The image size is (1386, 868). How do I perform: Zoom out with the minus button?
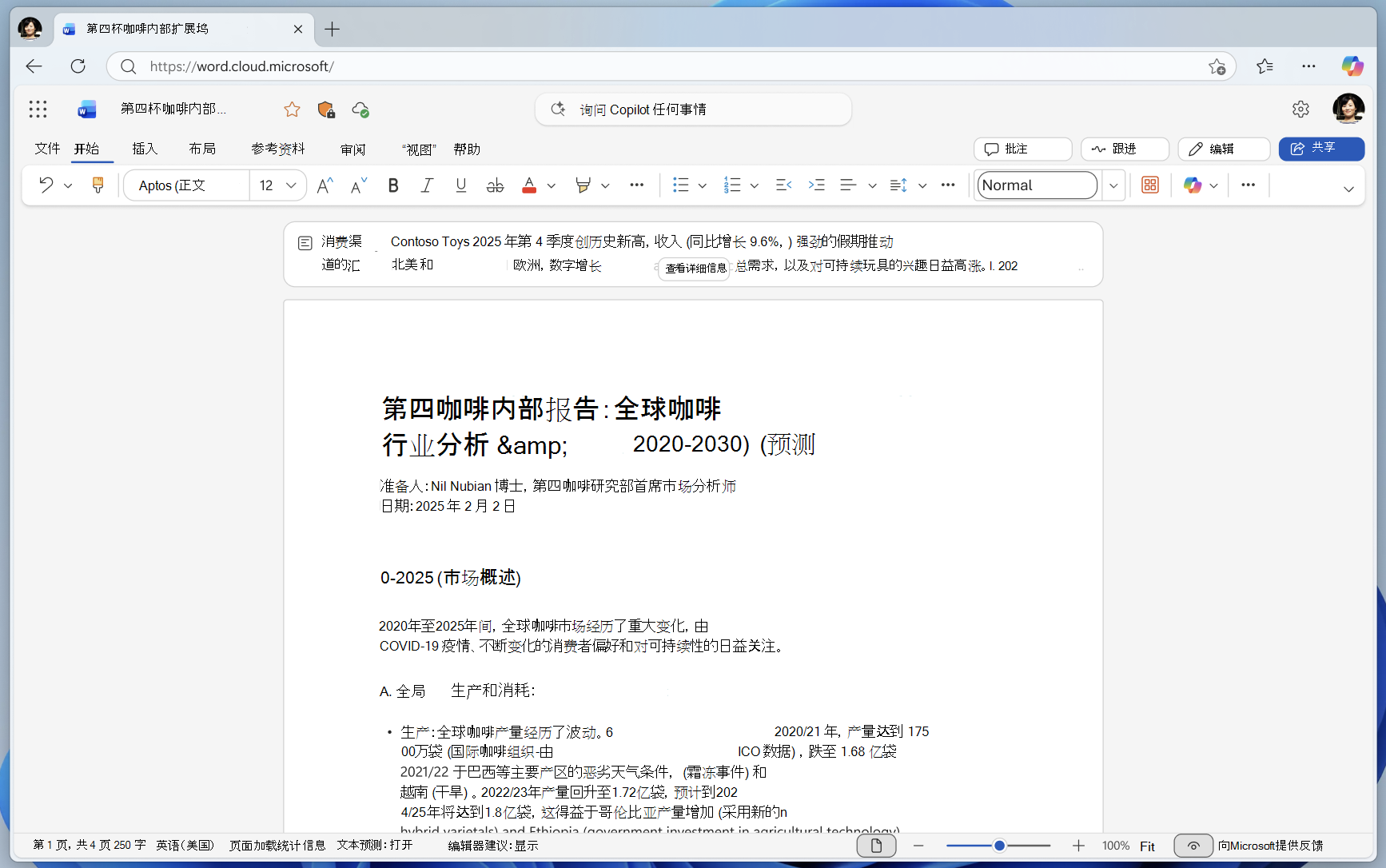point(918,846)
